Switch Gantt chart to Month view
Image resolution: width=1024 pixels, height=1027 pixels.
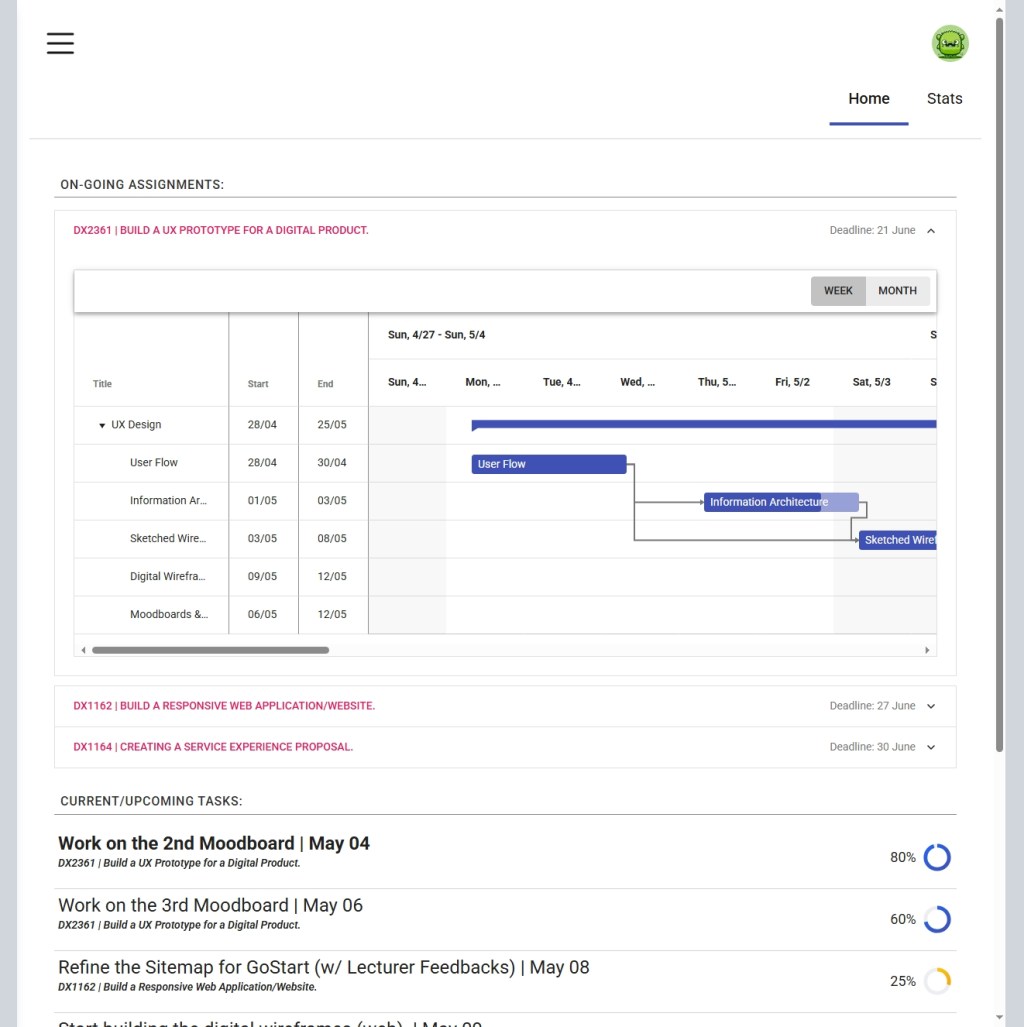[897, 291]
